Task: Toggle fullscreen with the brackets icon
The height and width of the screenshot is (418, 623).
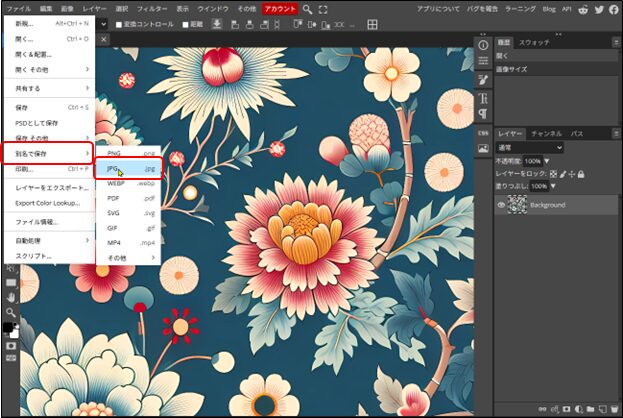Action: pos(323,10)
